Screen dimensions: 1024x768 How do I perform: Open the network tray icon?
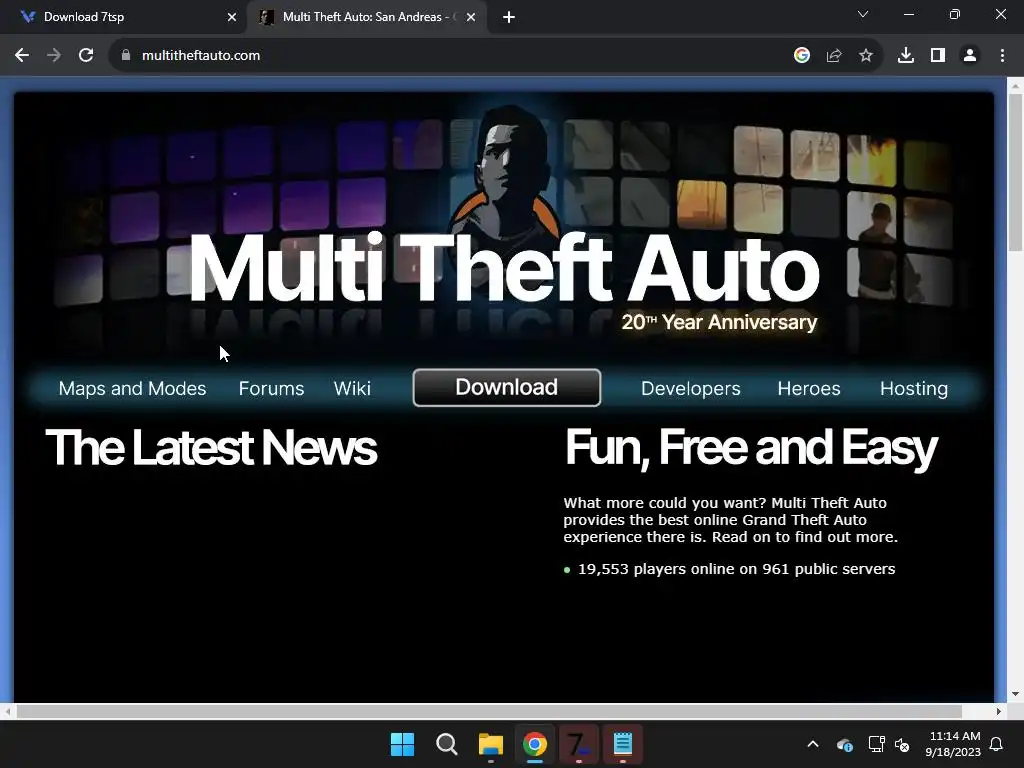point(876,744)
